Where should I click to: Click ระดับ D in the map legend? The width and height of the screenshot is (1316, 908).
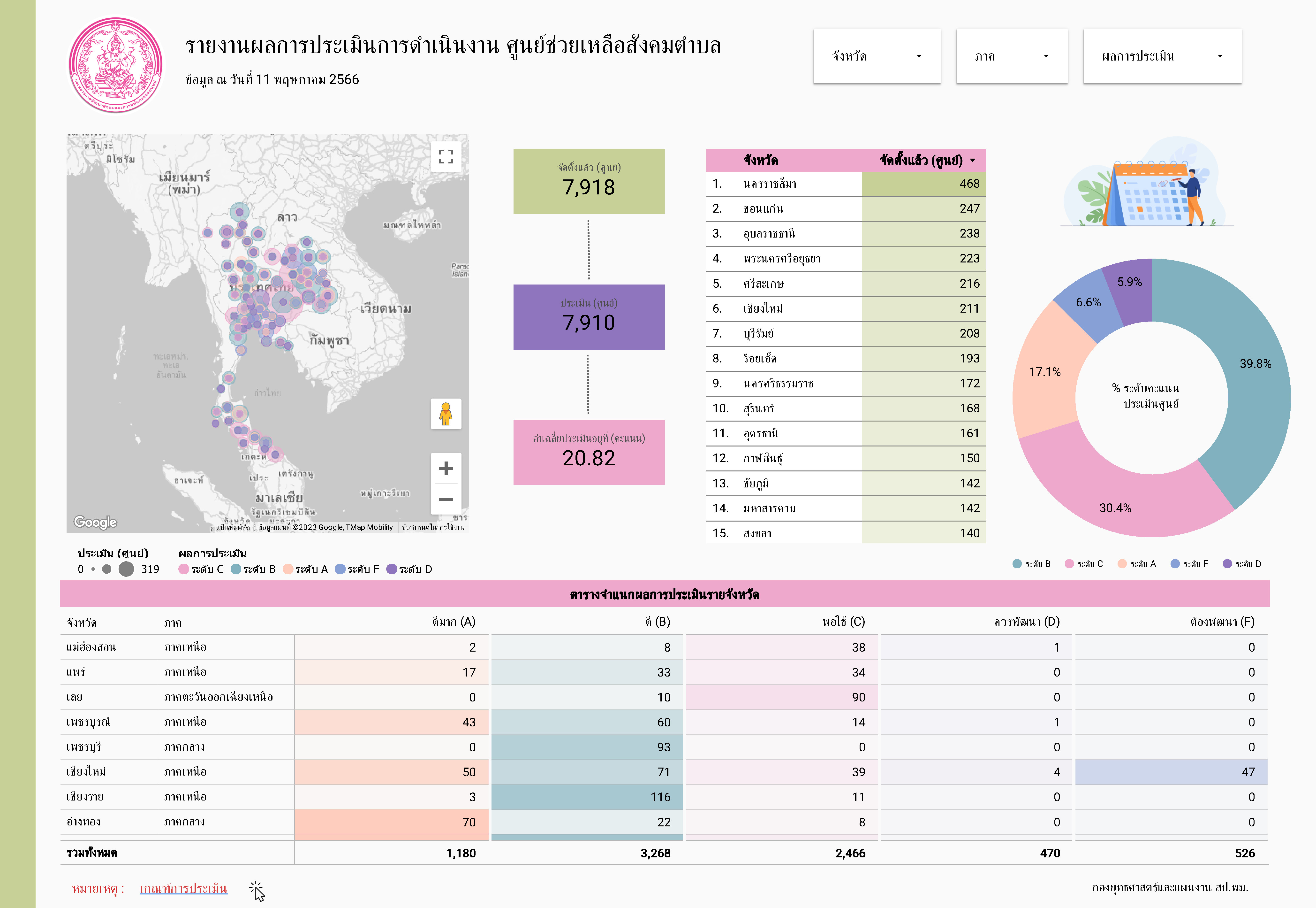(x=409, y=569)
